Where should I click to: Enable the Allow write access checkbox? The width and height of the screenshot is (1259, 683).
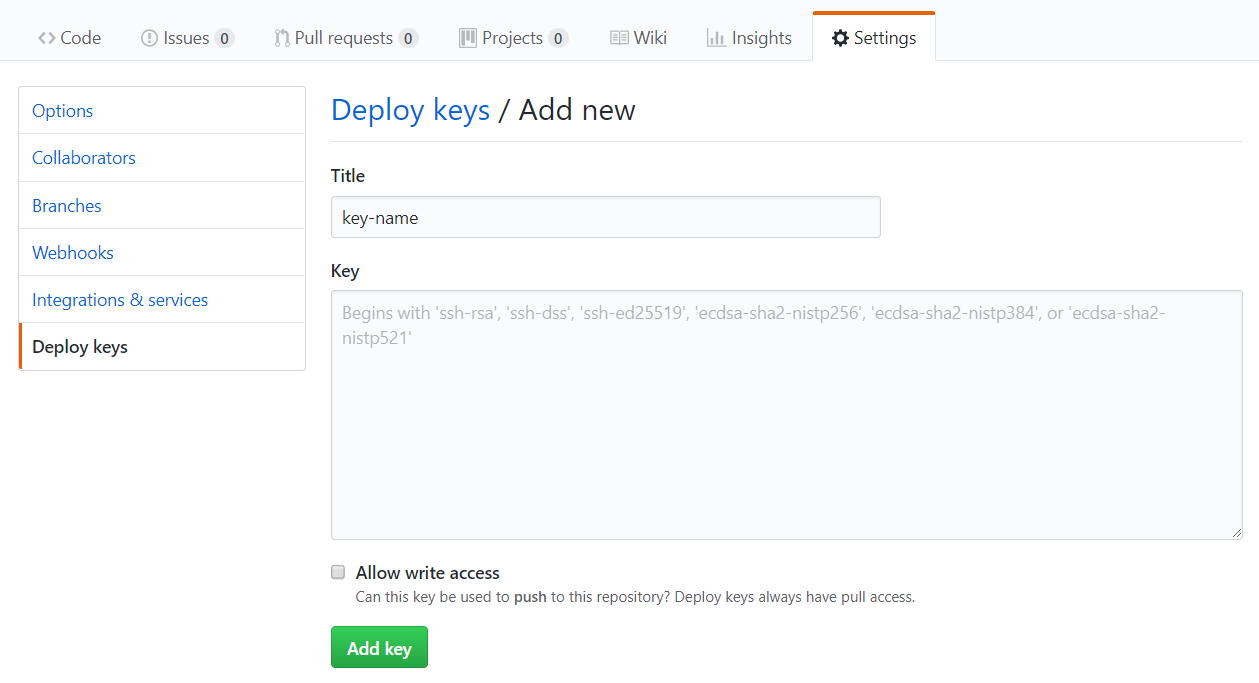337,571
